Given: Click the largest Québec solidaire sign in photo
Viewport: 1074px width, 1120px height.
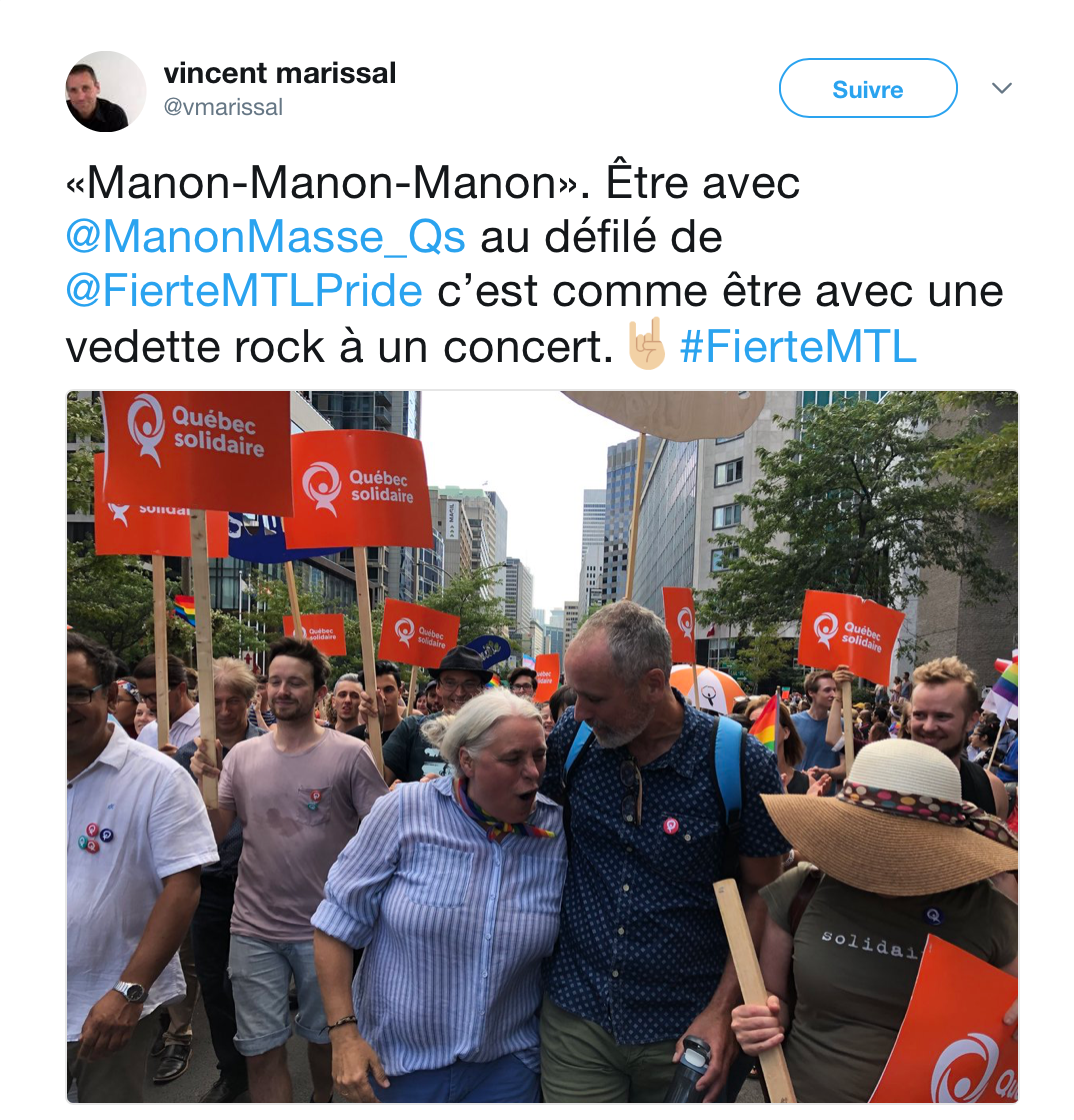Looking at the screenshot, I should [x=197, y=451].
